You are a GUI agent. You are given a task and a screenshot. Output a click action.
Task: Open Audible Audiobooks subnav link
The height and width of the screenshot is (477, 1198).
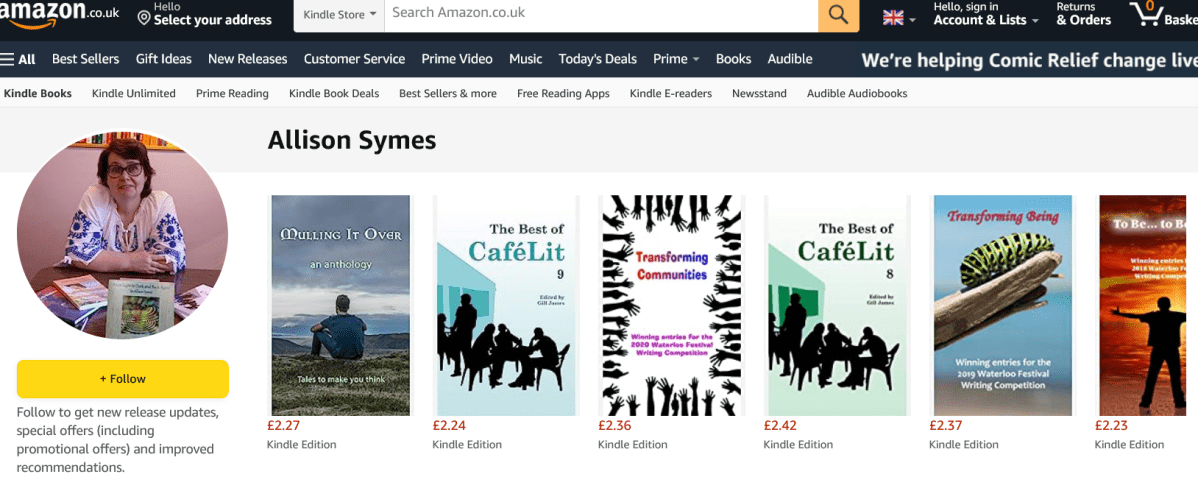click(856, 93)
